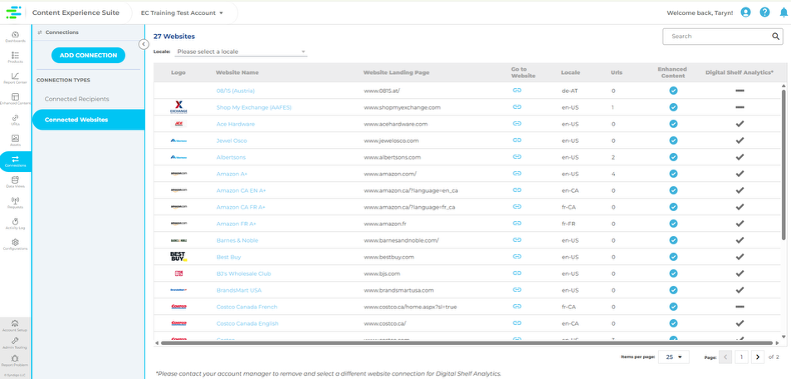Select the Connections sidebar icon

click(15, 162)
